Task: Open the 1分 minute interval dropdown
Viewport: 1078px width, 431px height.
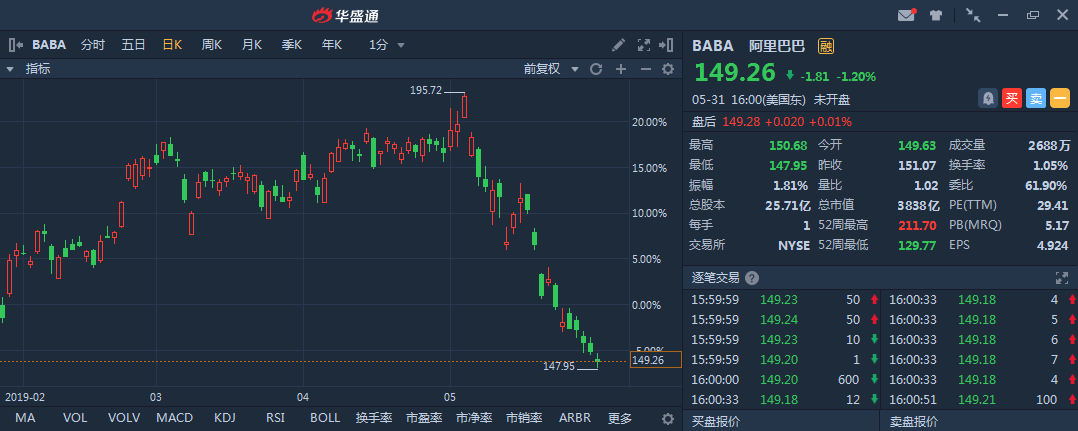Action: (x=387, y=45)
